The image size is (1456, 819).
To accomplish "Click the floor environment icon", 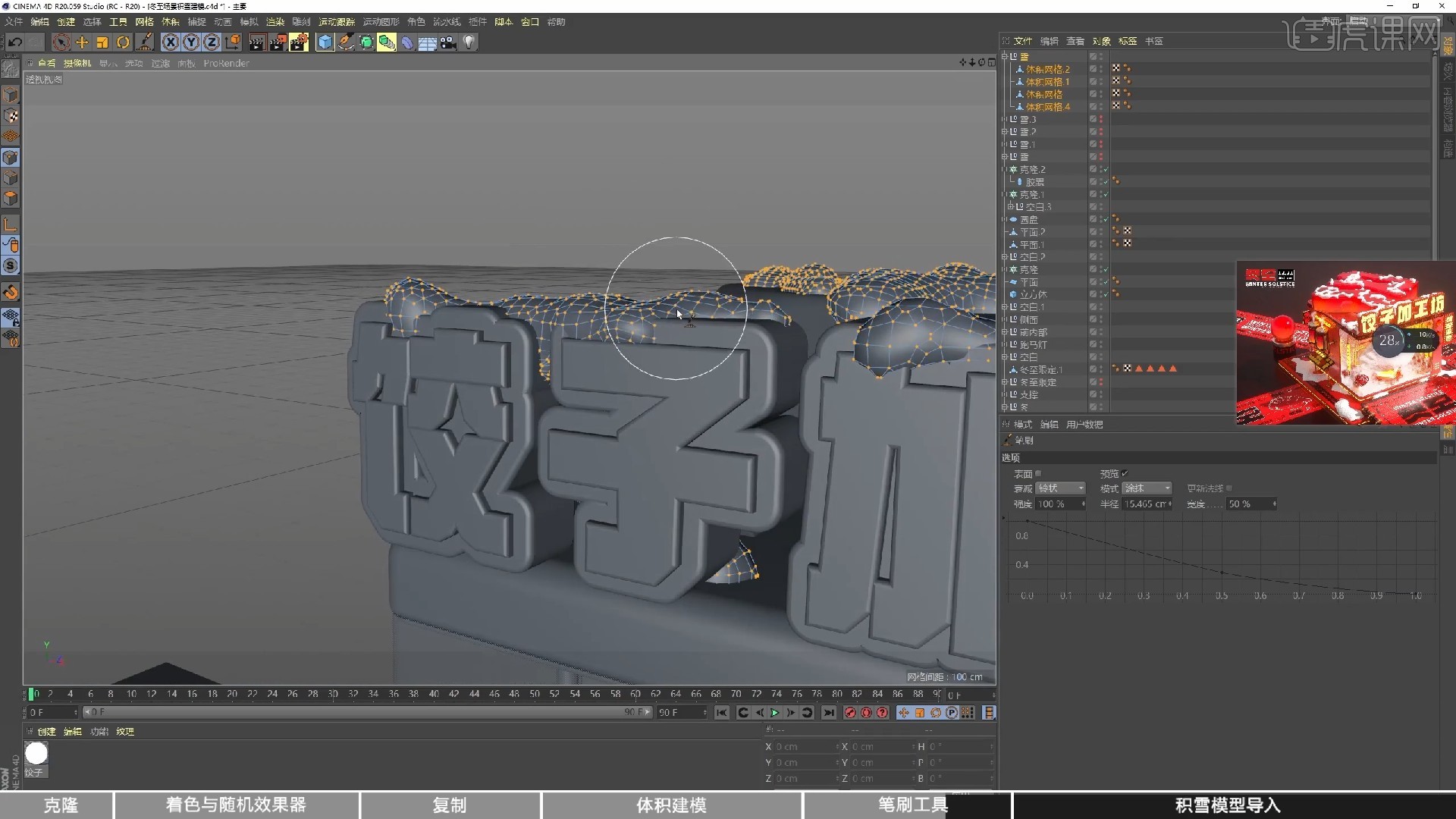I will click(x=428, y=42).
